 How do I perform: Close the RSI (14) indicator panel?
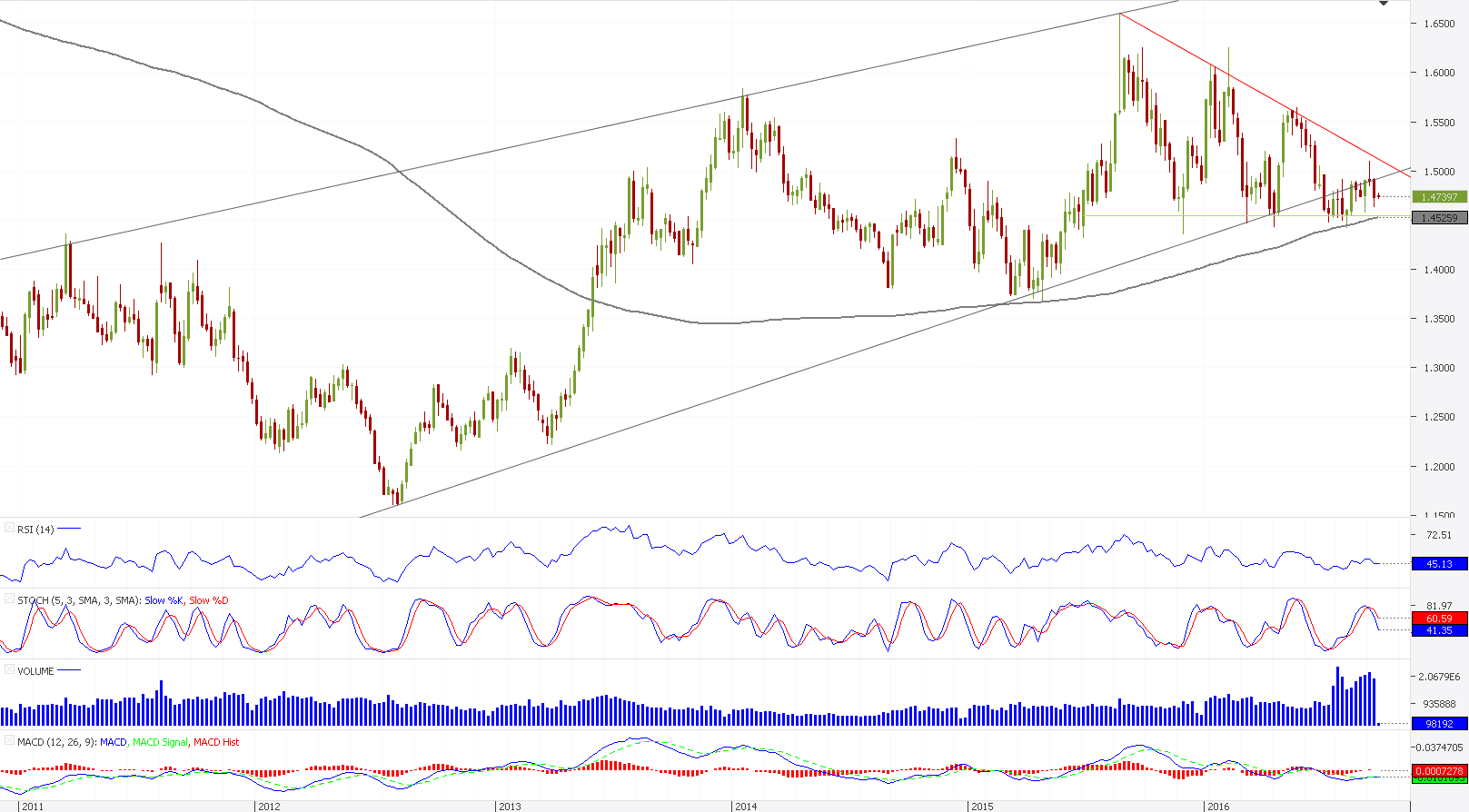coord(9,529)
